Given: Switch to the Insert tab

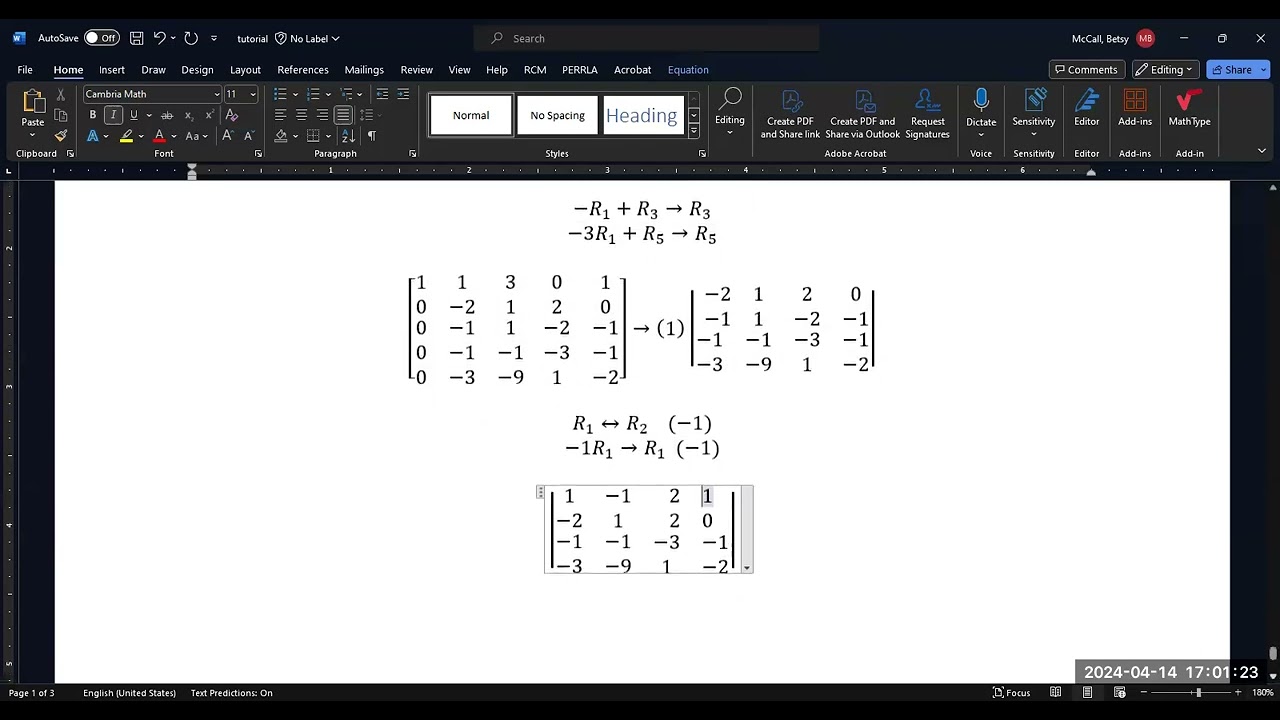Looking at the screenshot, I should (112, 70).
